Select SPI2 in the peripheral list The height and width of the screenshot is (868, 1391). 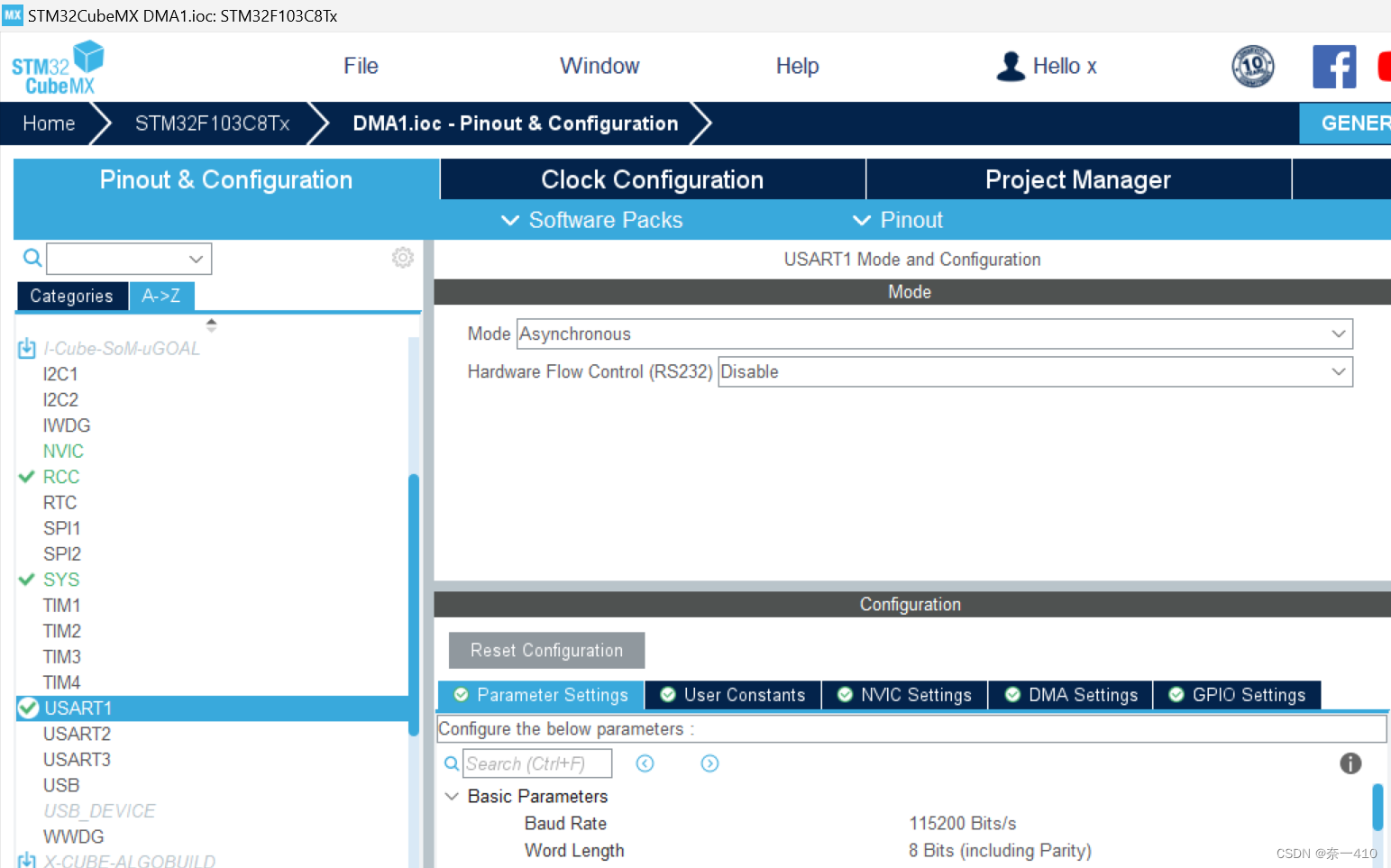coord(62,553)
